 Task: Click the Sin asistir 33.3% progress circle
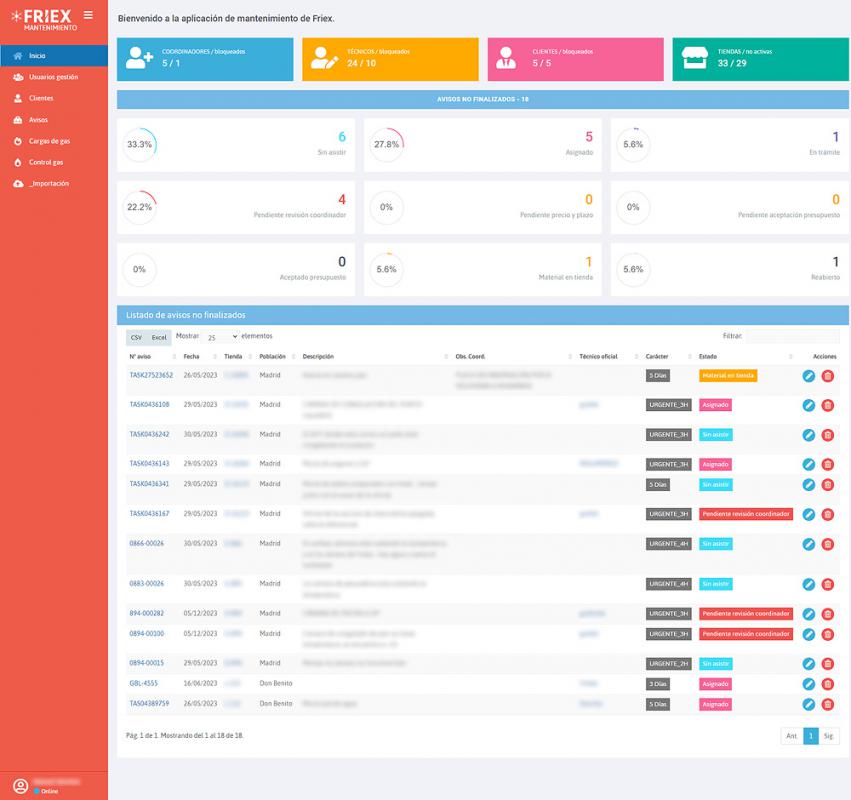pyautogui.click(x=139, y=144)
